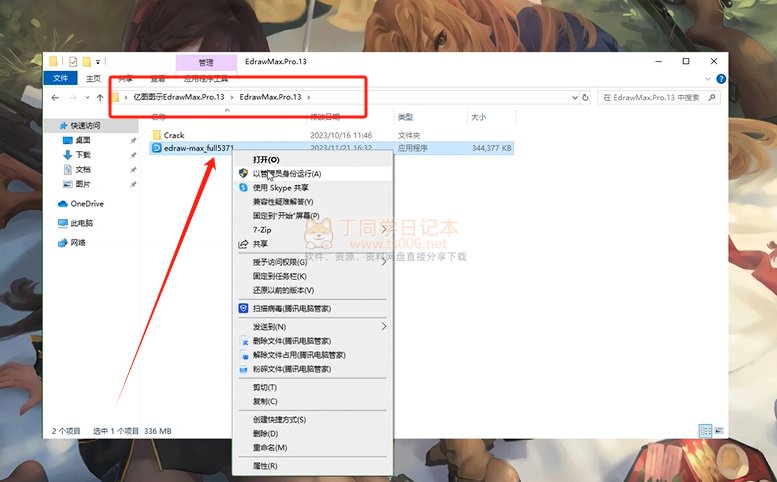The width and height of the screenshot is (777, 482).
Task: Choose 粉碎文件(腾讯电脑管家) menu entry
Action: tap(313, 369)
